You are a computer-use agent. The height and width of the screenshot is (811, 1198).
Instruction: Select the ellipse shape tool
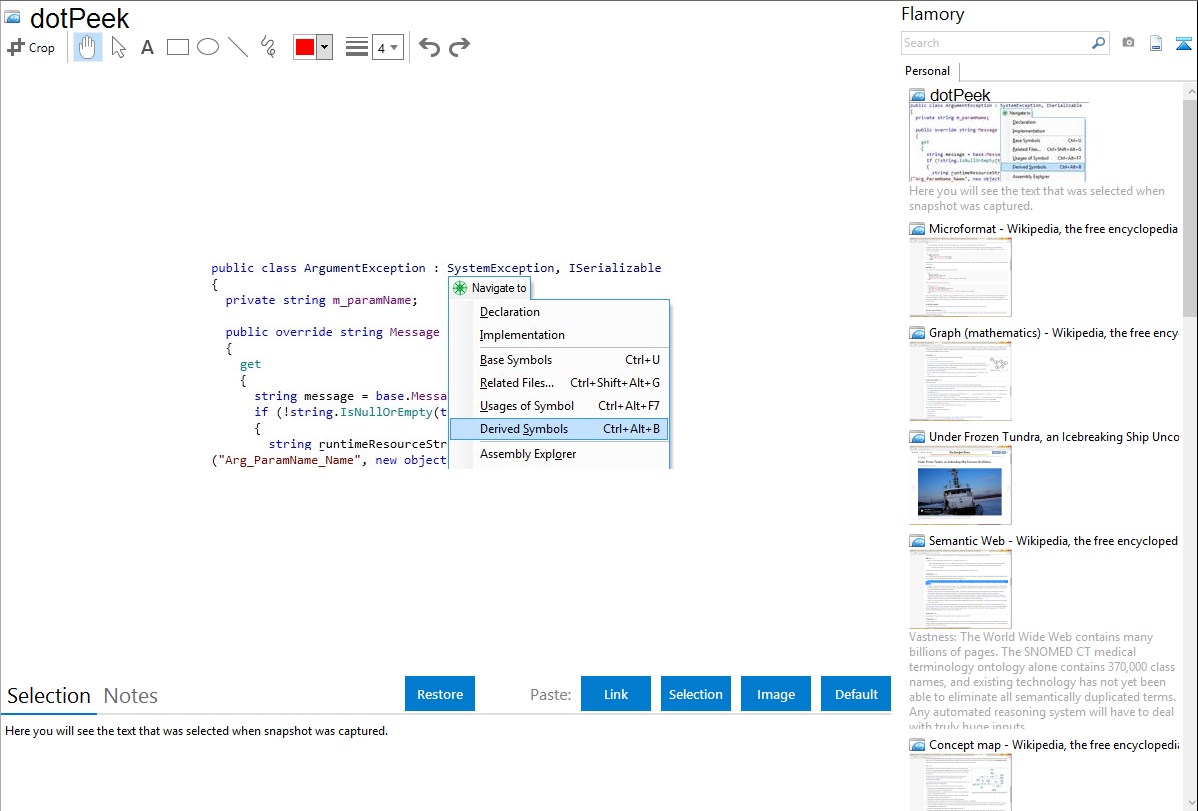[208, 47]
